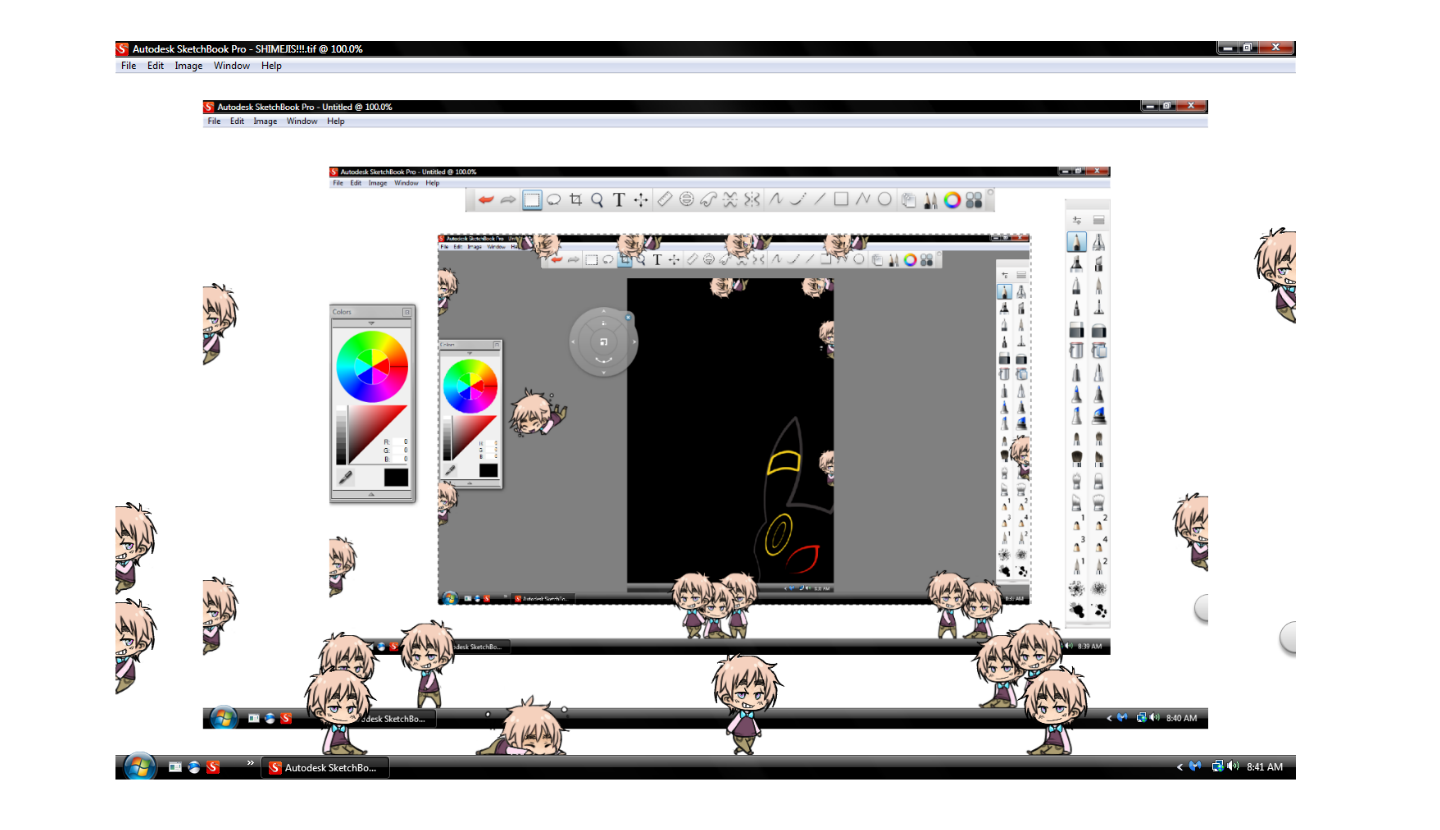Expand the bottom arrow of the larger Colors panel
The image size is (1440, 830).
(x=372, y=495)
